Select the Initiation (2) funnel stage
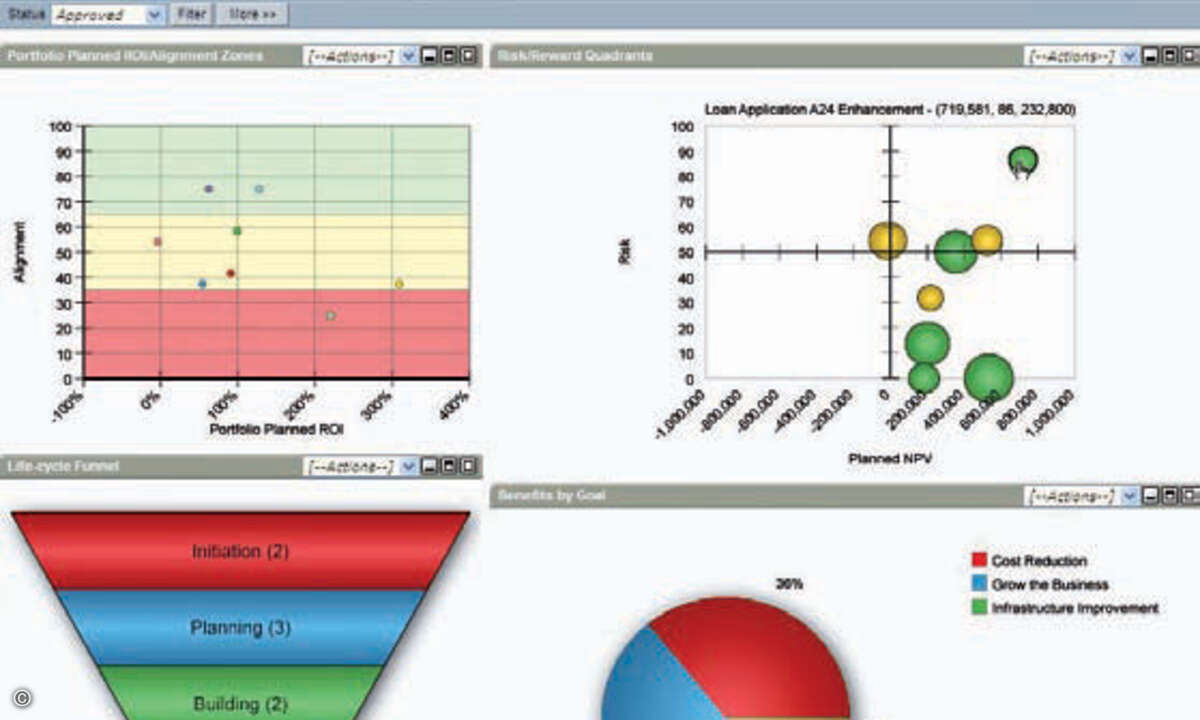 tap(240, 551)
